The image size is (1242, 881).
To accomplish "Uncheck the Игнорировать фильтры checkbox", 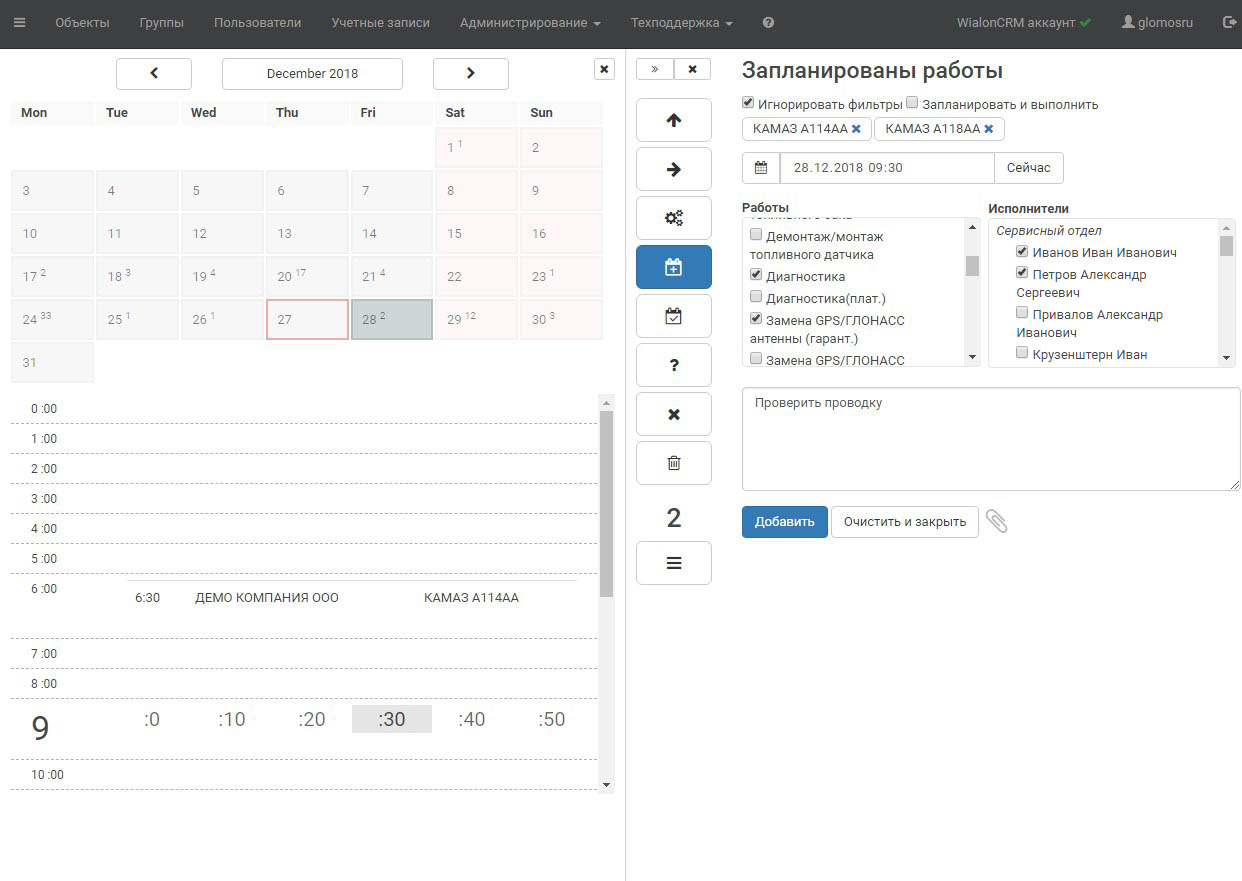I will point(748,103).
